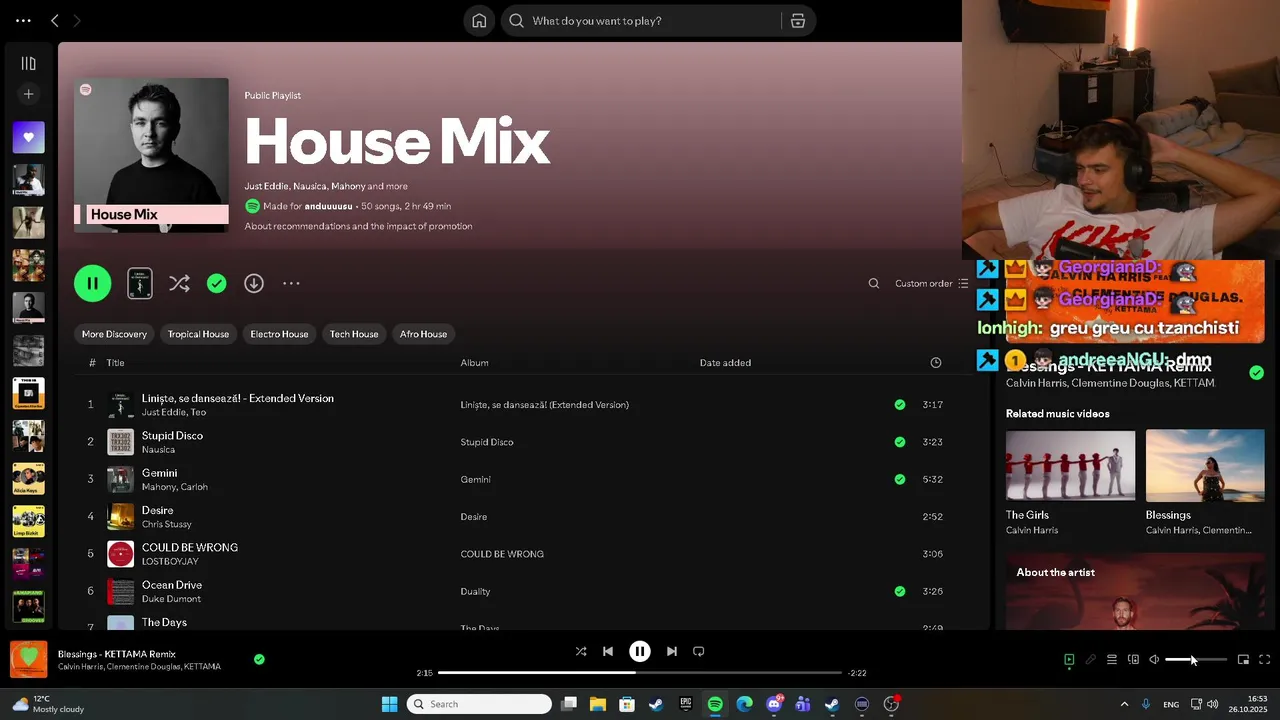Toggle the Now Playing view icon

tap(1069, 660)
